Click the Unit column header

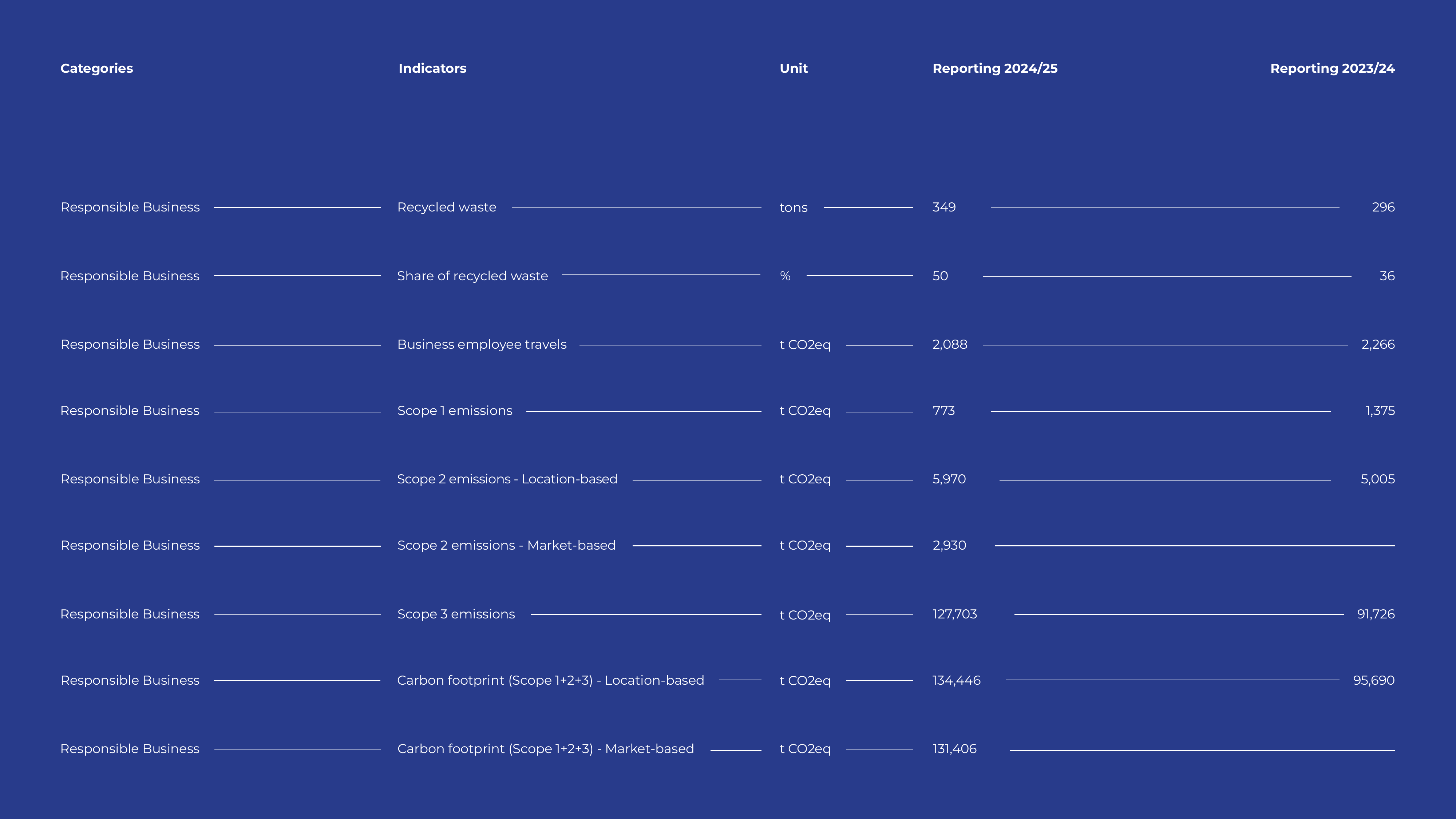(x=794, y=68)
